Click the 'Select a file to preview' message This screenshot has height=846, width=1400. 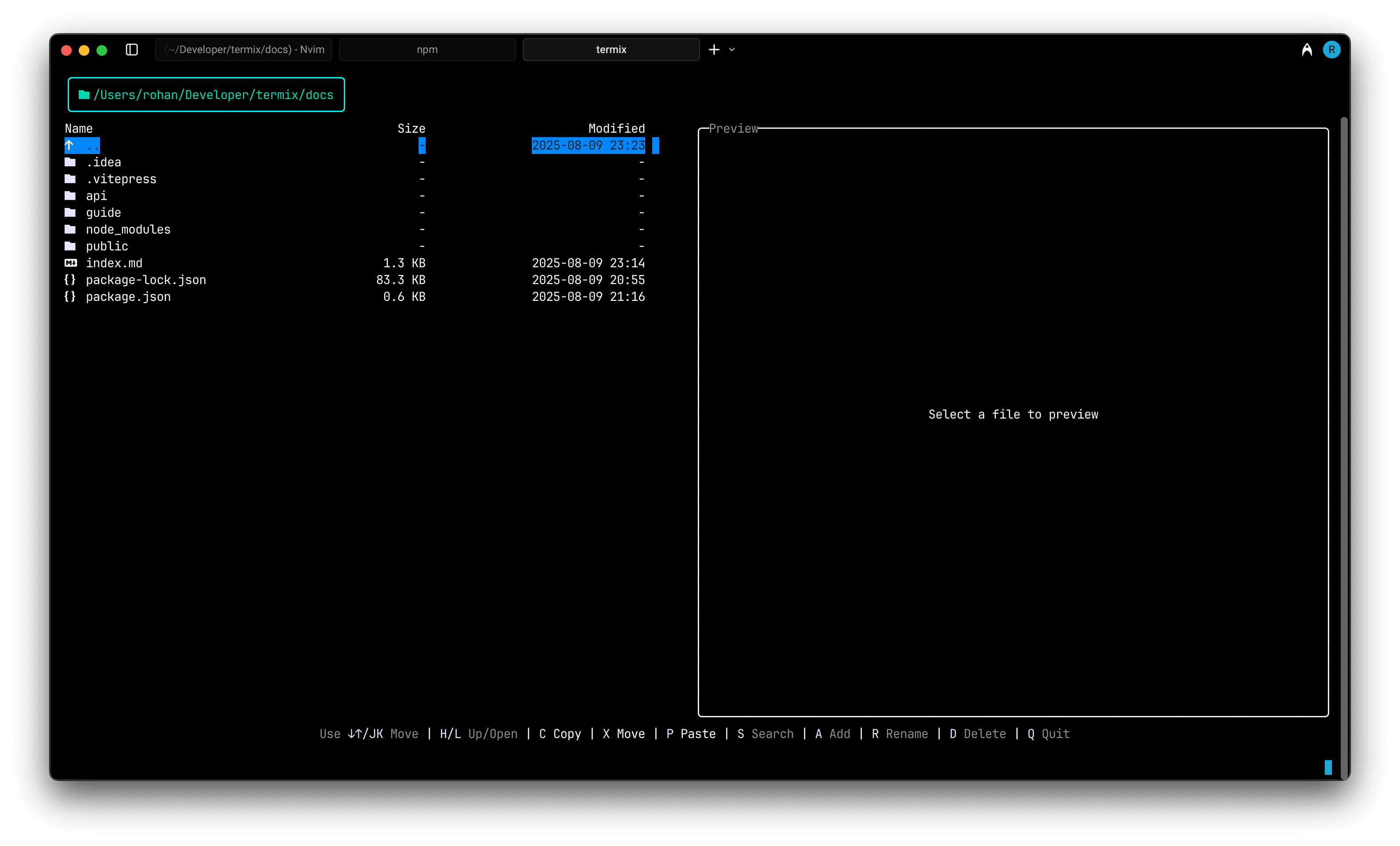[1013, 415]
